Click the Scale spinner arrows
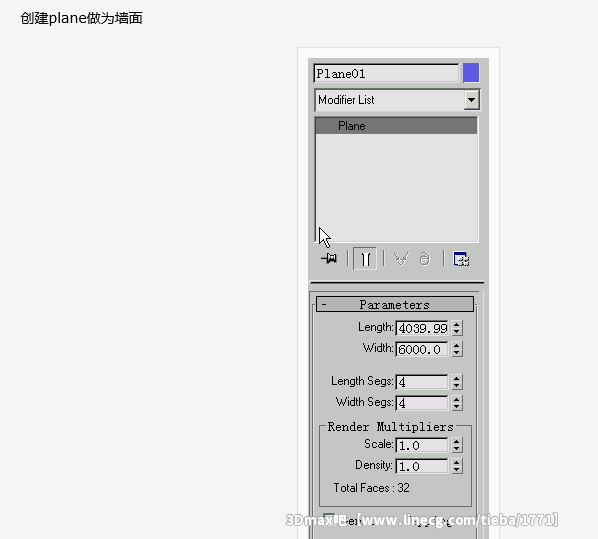598x539 pixels. (x=457, y=445)
